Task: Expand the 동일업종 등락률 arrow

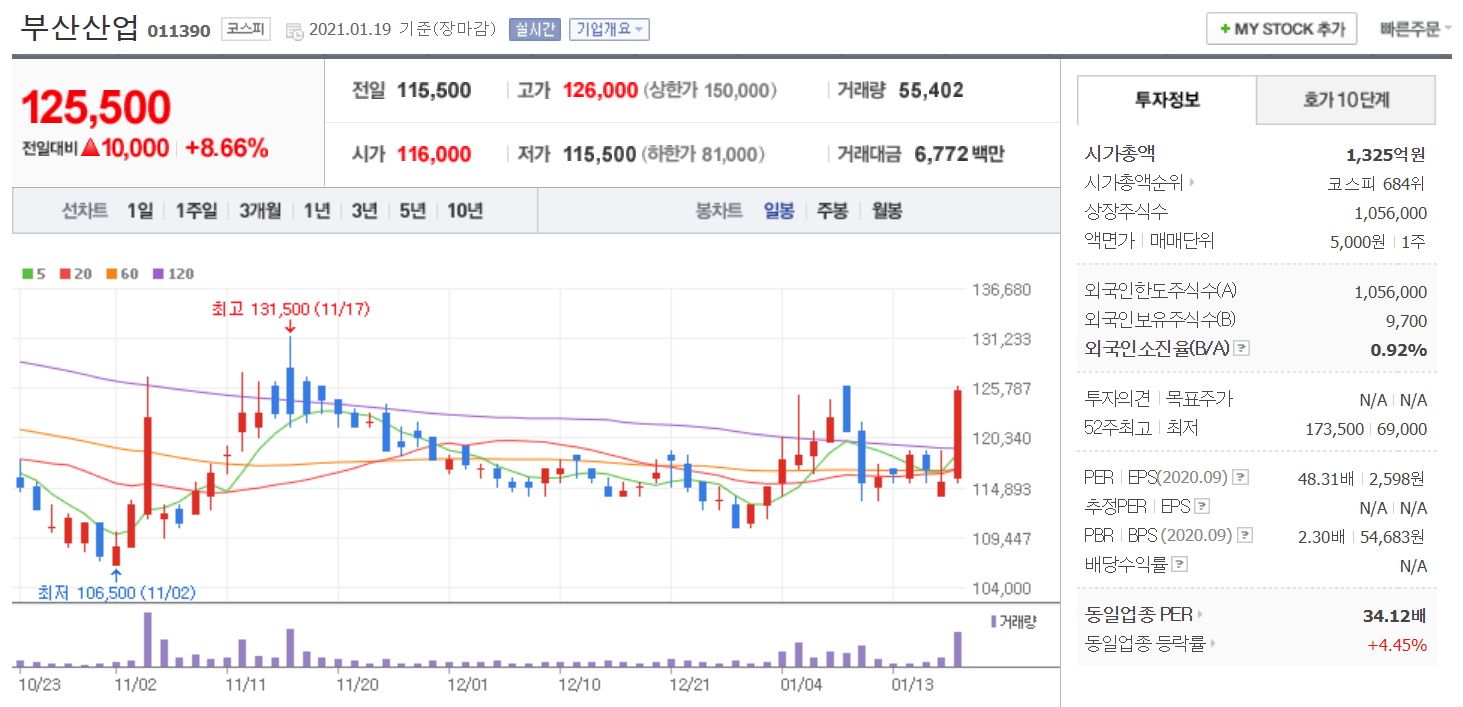Action: tap(1213, 644)
